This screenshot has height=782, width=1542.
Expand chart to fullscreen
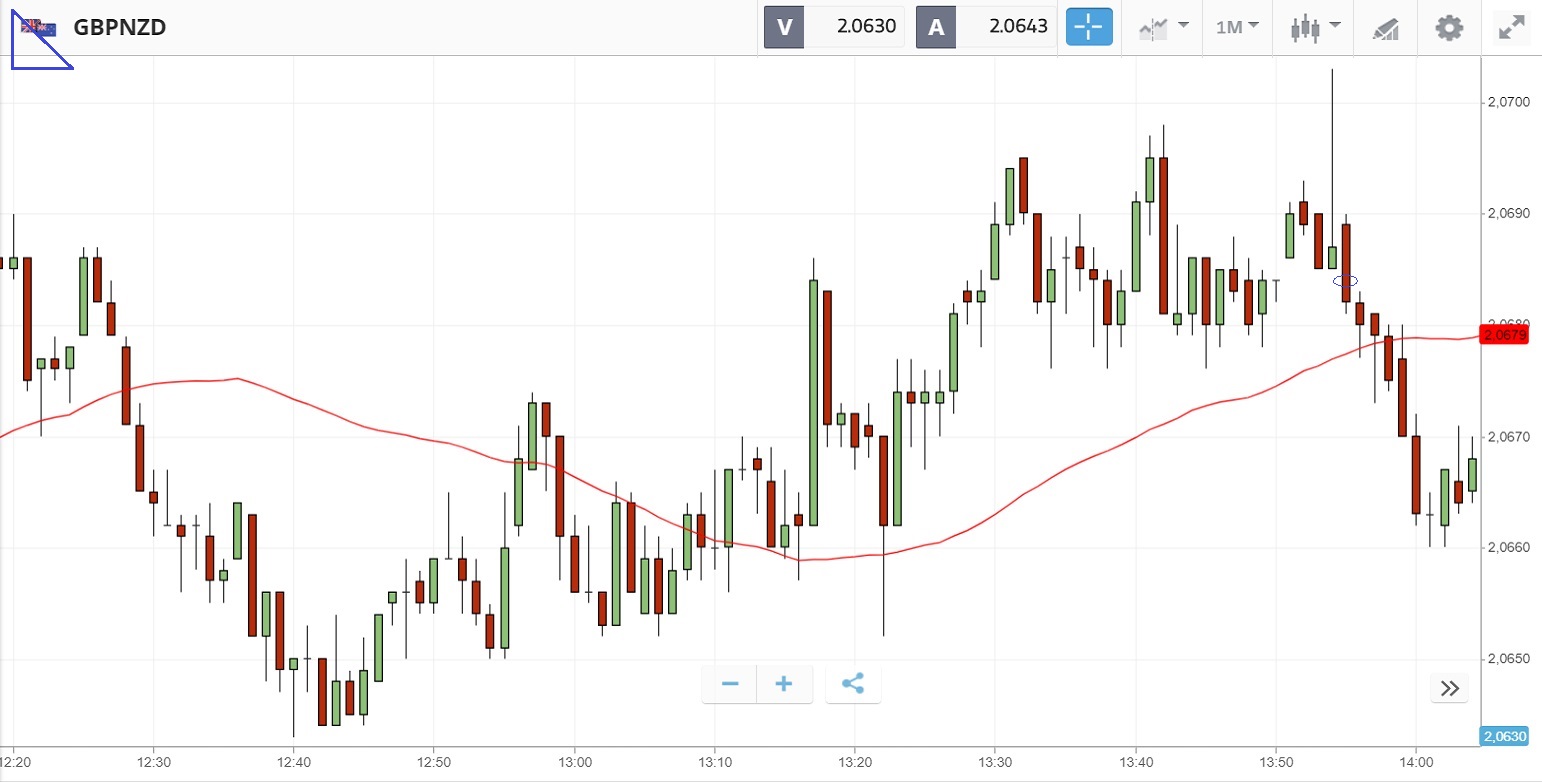click(1510, 27)
